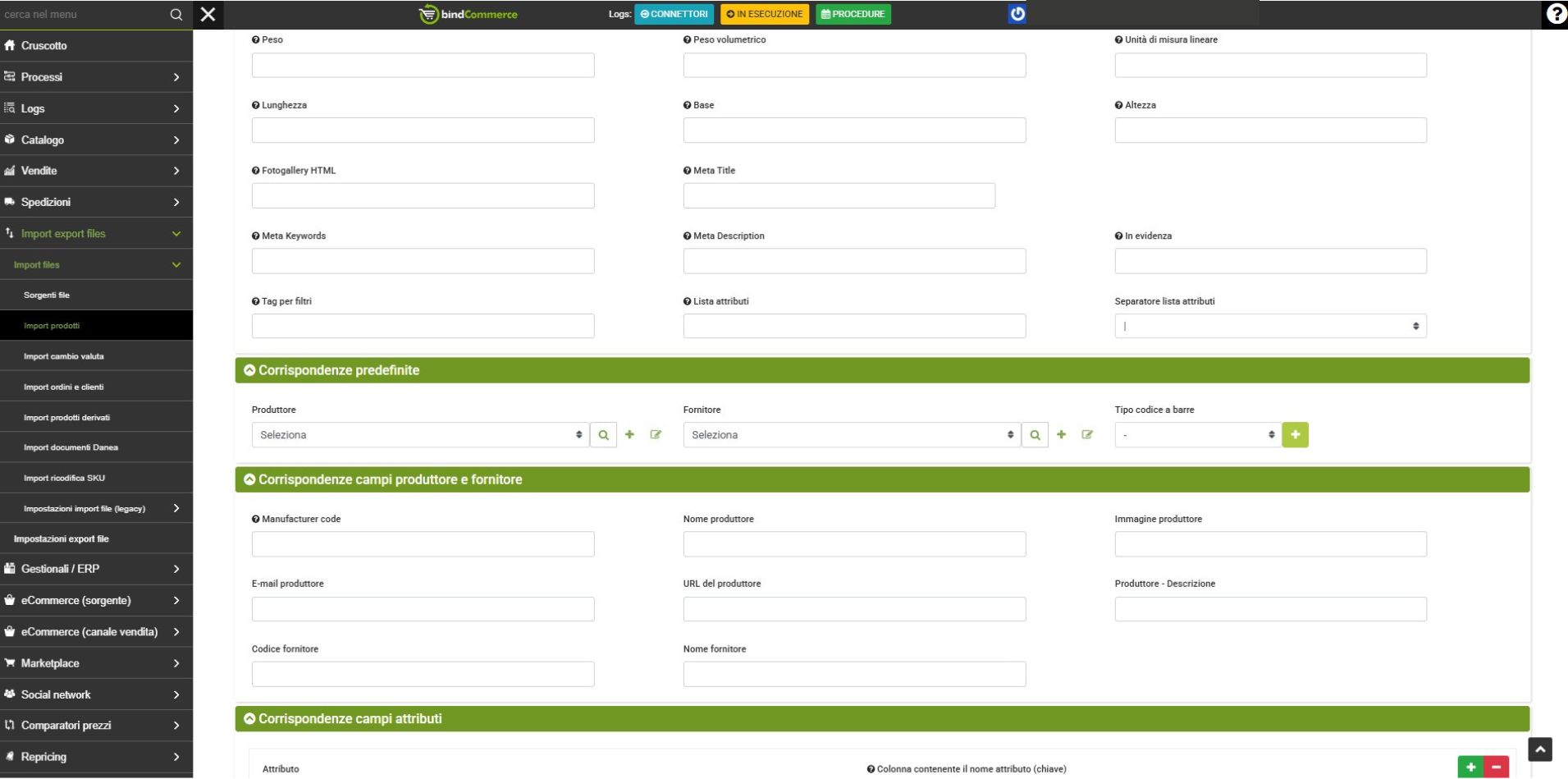Screen dimensions: 1568x779
Task: Open the Produttore Seleziona dropdown
Action: tap(419, 435)
